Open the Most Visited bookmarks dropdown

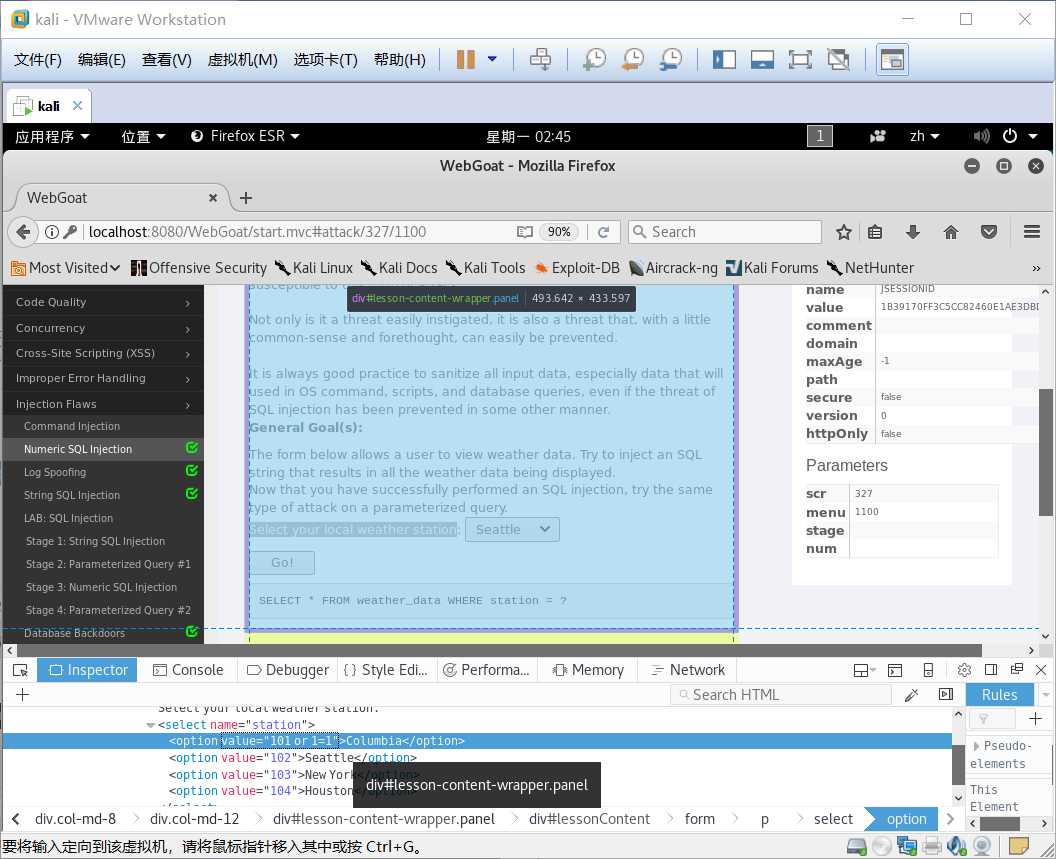(x=65, y=268)
